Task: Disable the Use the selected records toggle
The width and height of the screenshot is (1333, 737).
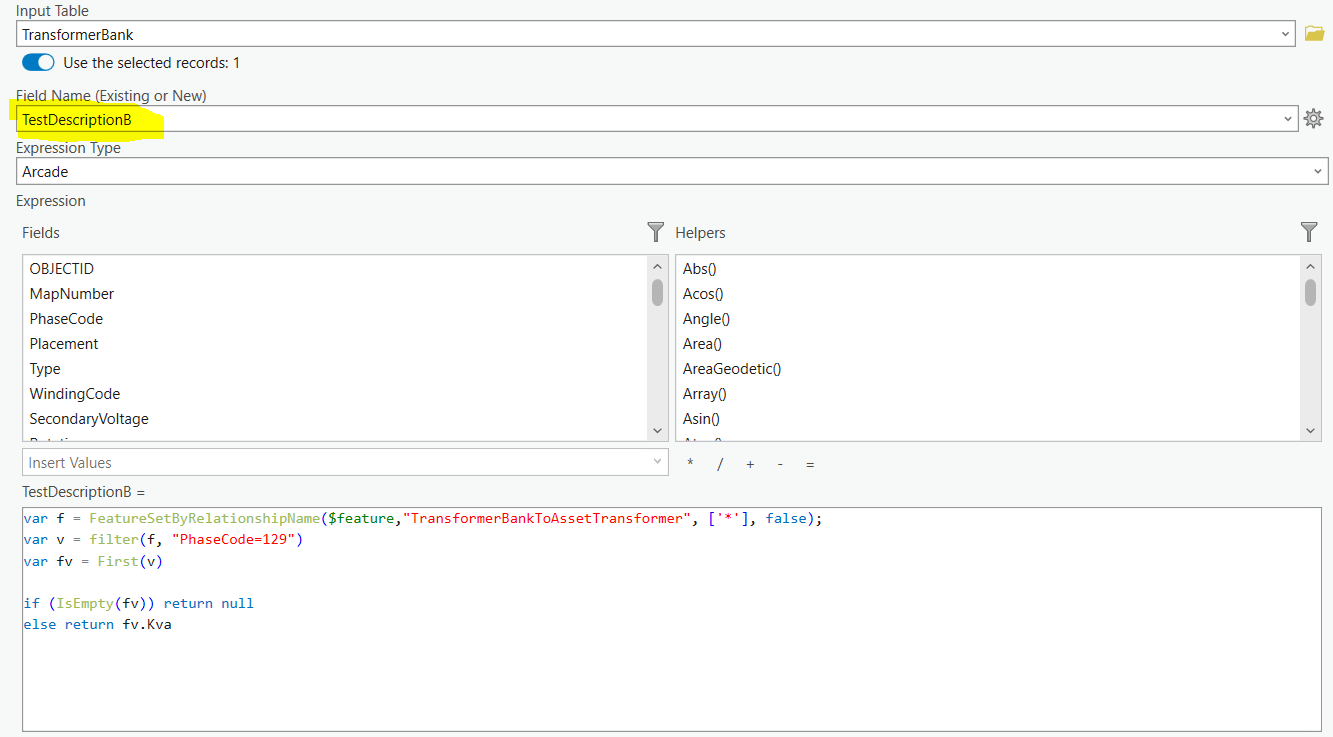Action: point(37,61)
